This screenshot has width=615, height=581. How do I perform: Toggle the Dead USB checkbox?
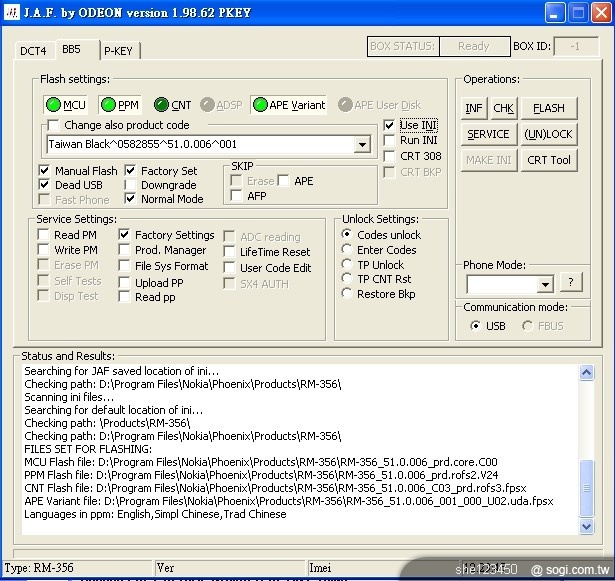point(44,184)
